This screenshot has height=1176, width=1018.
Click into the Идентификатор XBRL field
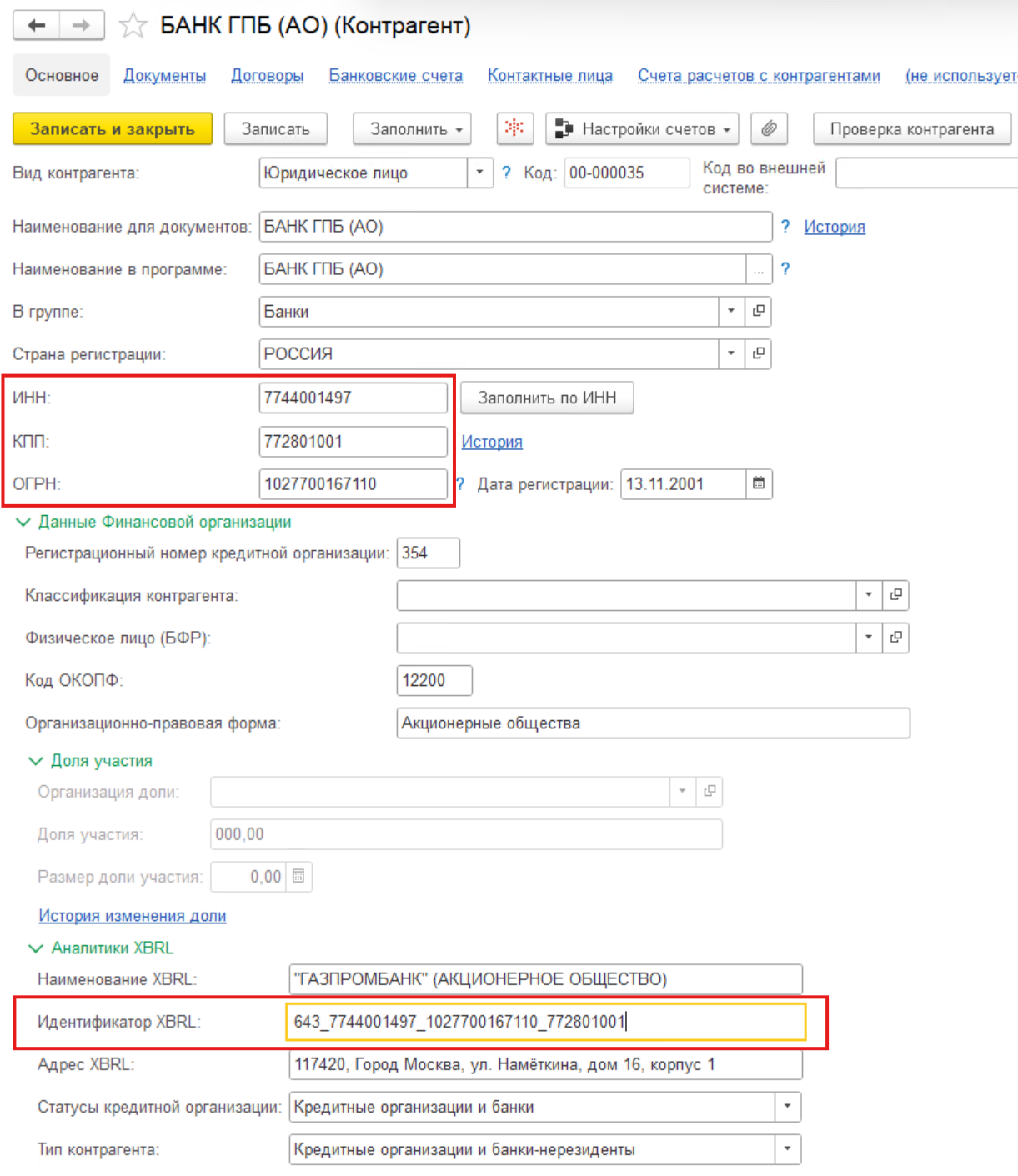pyautogui.click(x=545, y=1022)
